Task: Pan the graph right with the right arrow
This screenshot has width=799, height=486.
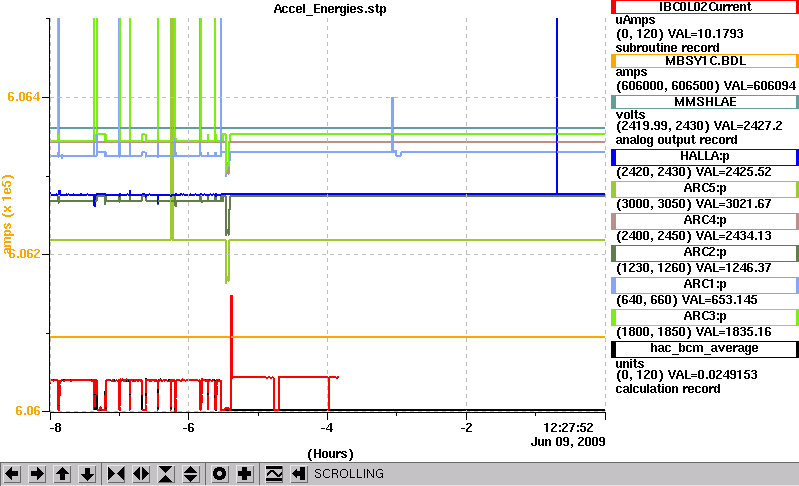Action: [x=37, y=474]
